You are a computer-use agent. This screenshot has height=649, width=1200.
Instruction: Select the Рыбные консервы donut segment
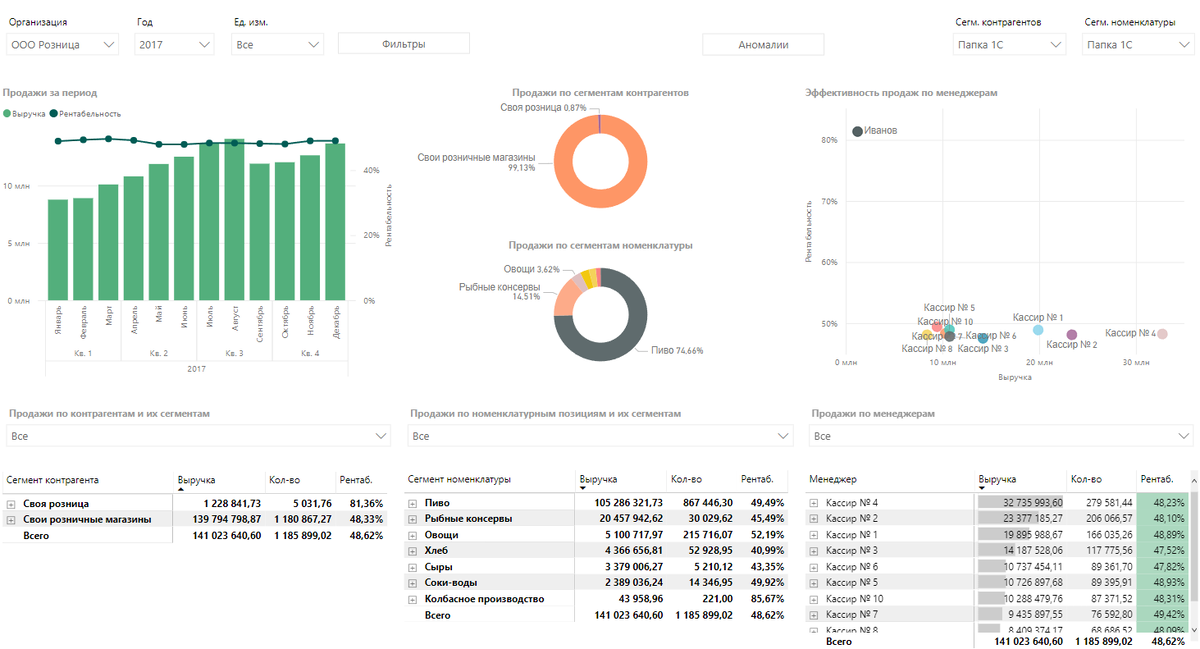(x=568, y=295)
